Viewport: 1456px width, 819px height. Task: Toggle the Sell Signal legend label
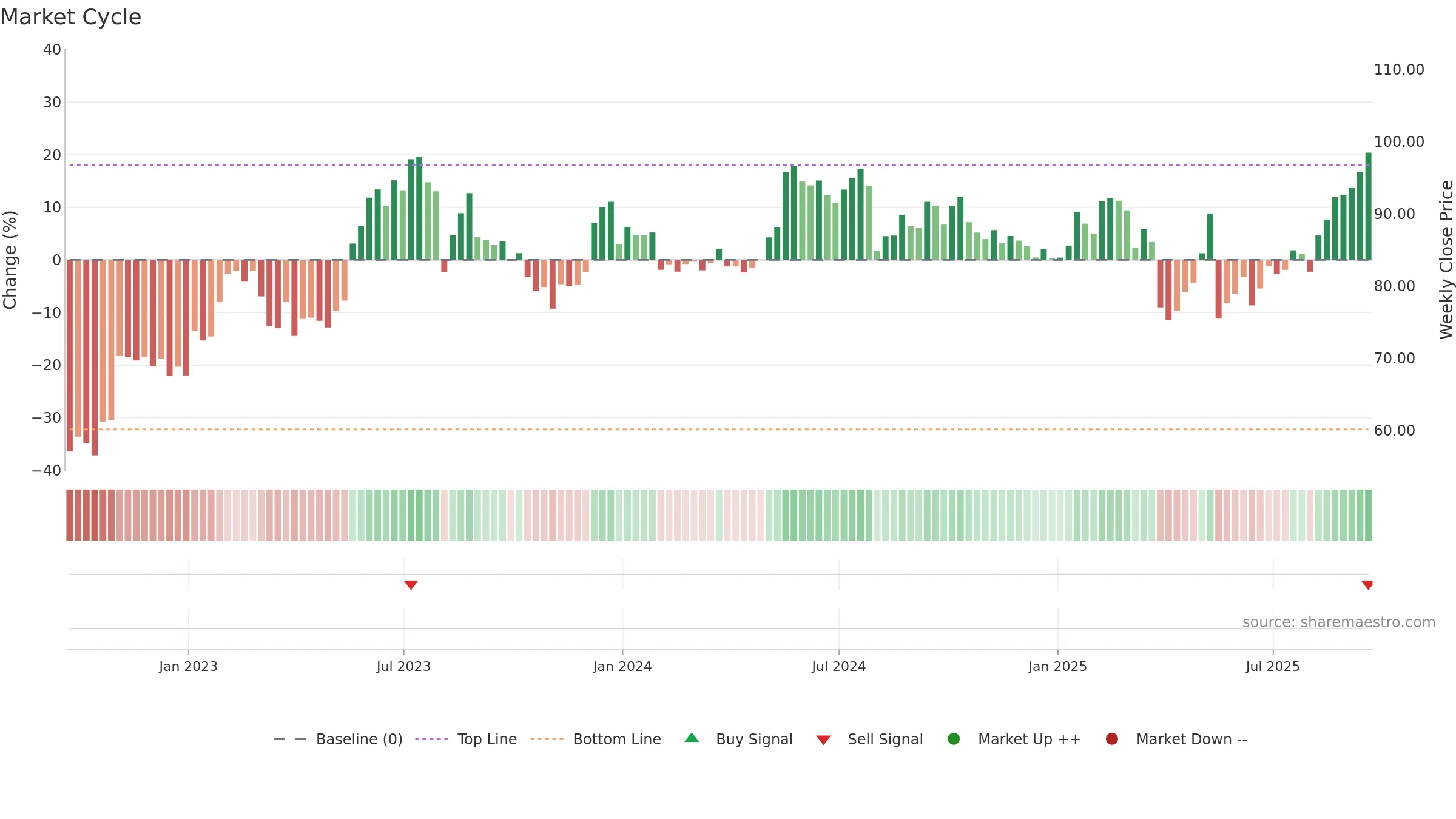885,739
